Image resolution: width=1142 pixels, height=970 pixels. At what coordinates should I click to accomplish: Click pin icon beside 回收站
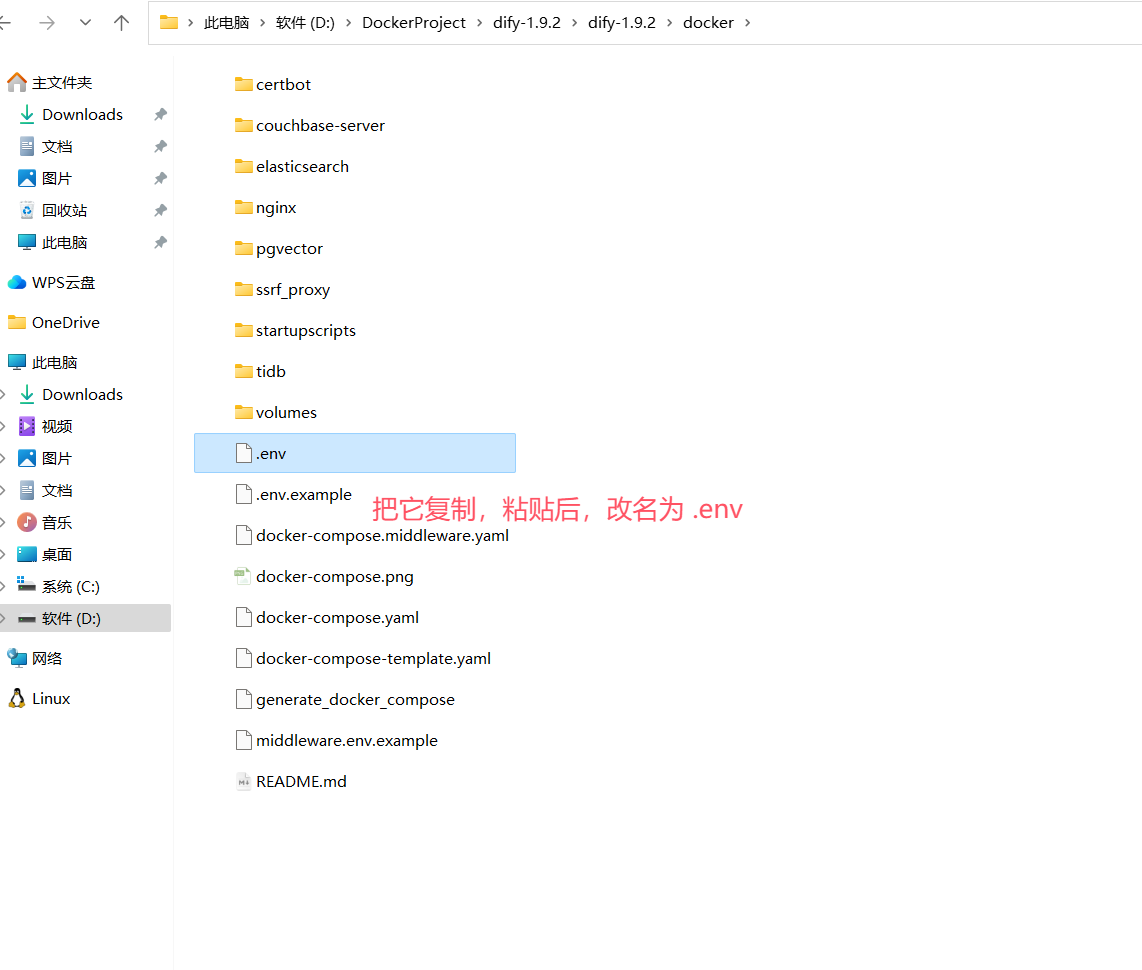160,210
